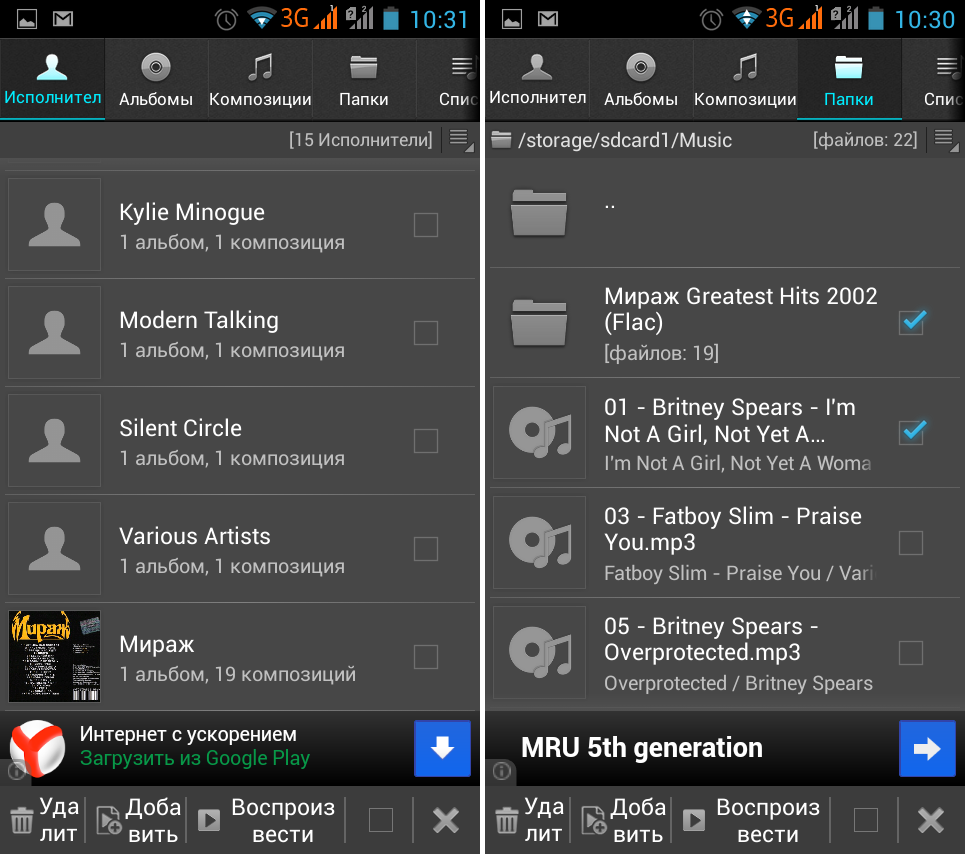Open Silent Circle artist entry
The image size is (965, 854).
coord(240,441)
